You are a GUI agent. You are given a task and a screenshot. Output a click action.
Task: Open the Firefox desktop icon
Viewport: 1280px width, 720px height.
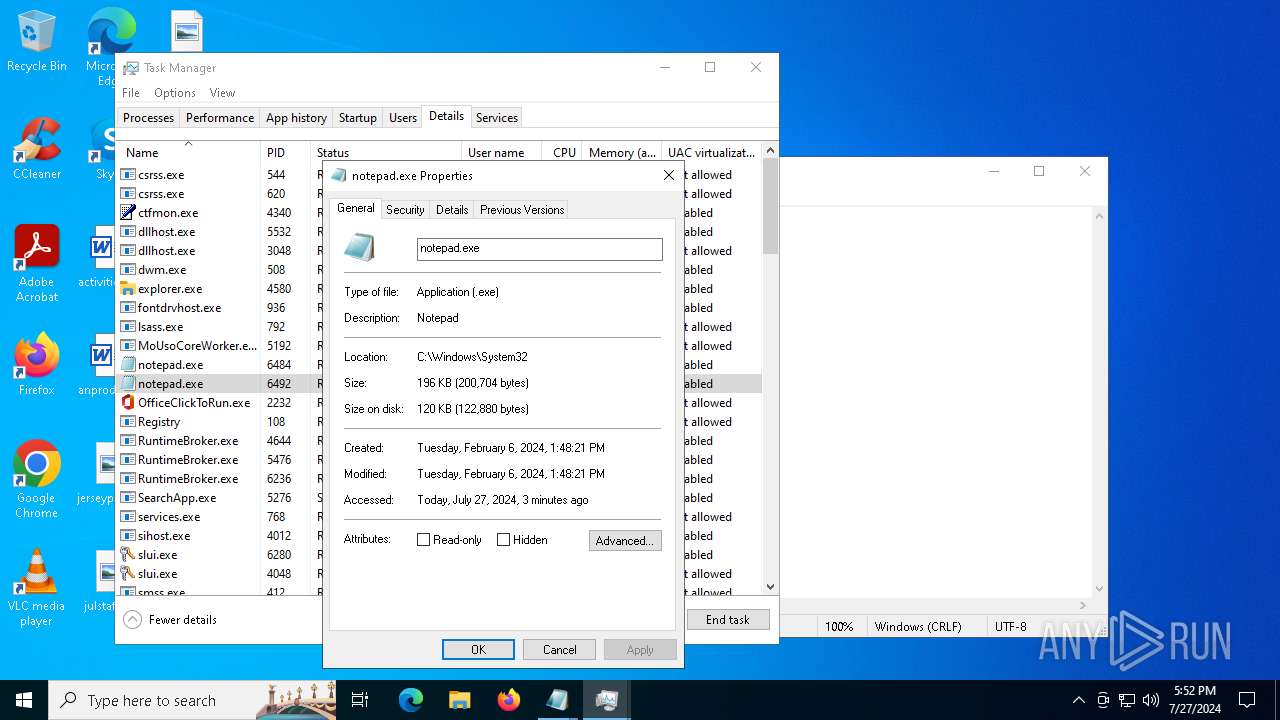37,365
